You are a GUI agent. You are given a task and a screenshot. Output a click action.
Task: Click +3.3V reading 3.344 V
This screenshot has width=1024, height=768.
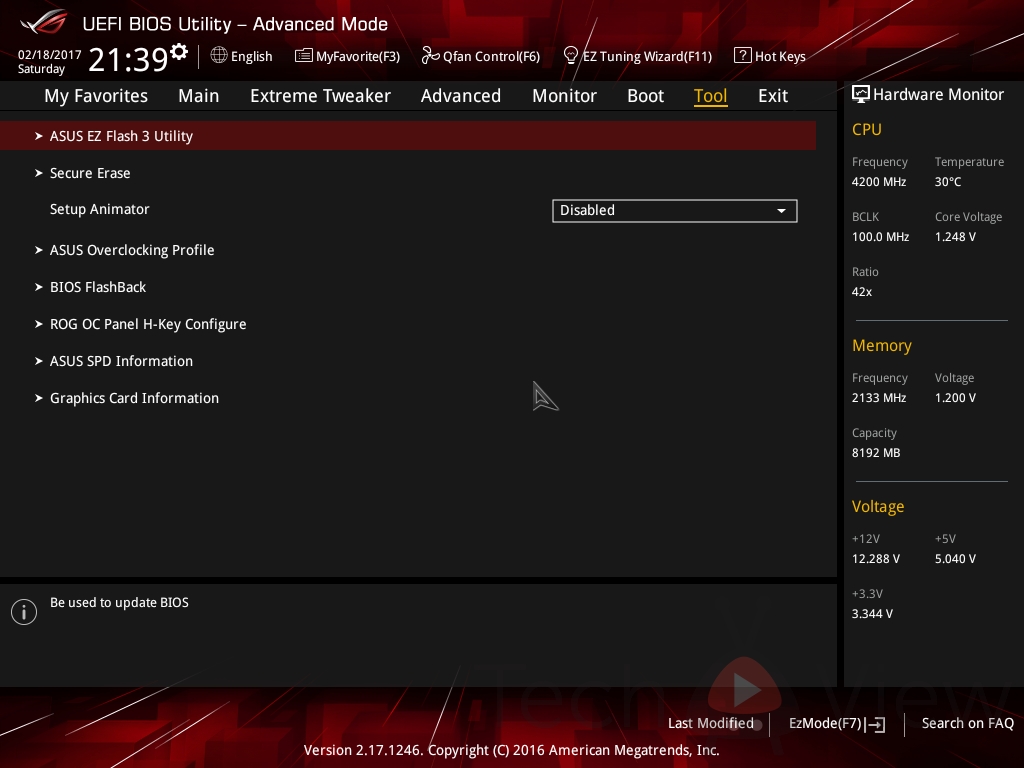click(872, 614)
